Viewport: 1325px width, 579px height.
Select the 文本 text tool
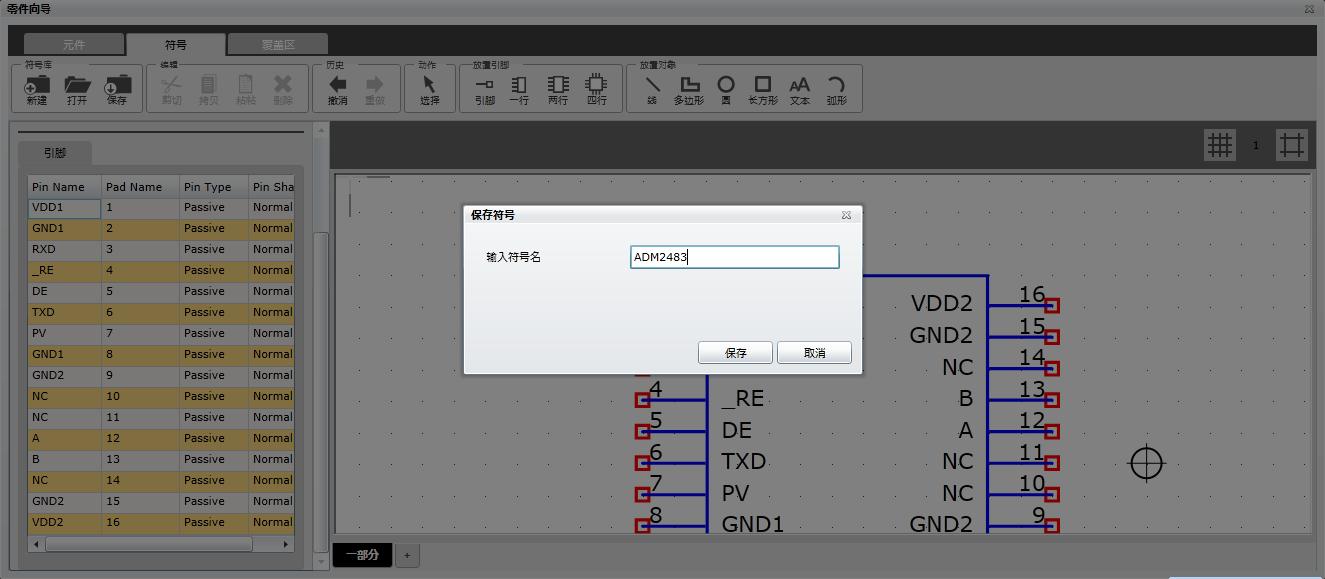(x=800, y=89)
